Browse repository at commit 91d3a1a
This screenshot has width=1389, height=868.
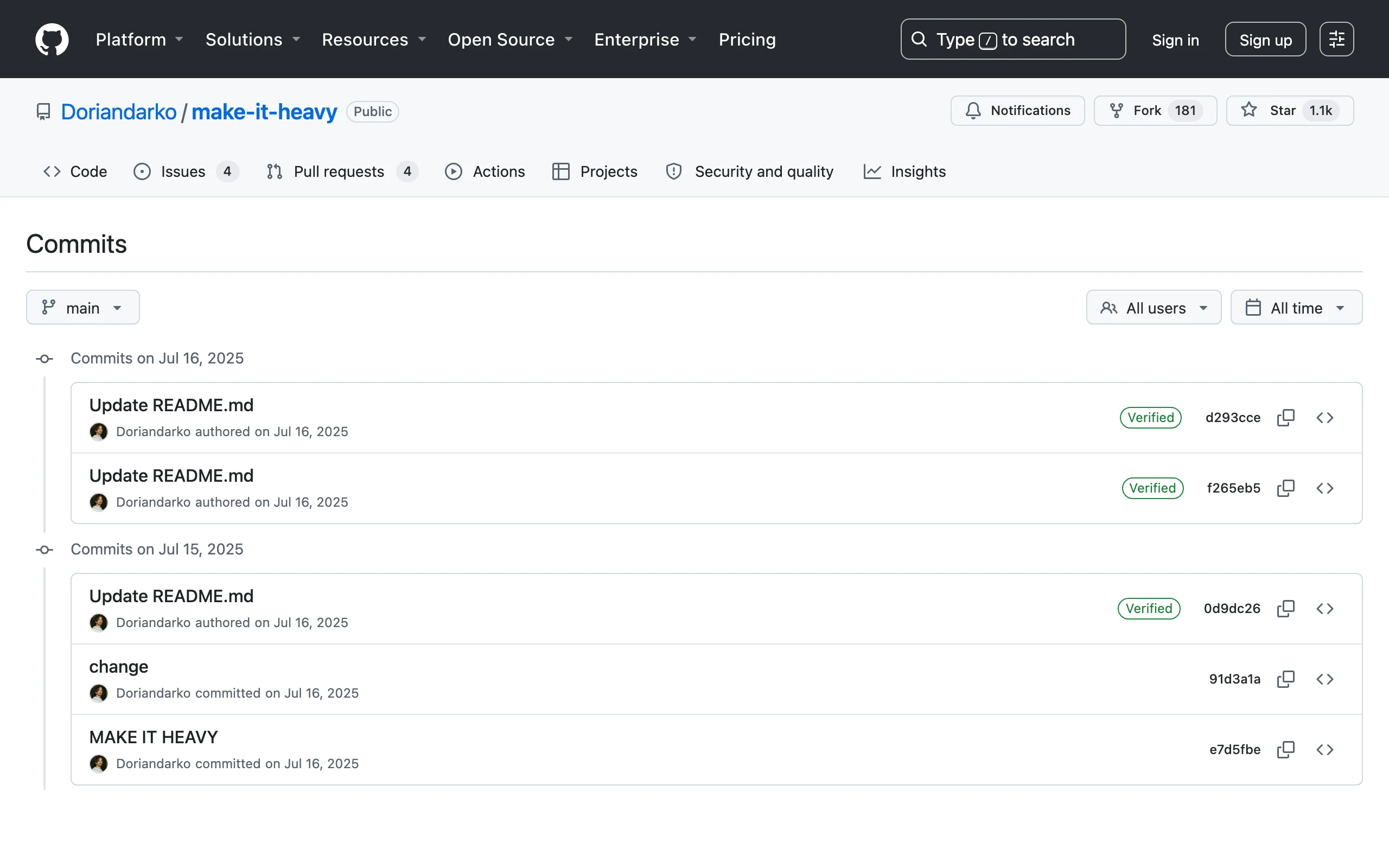pyautogui.click(x=1325, y=679)
